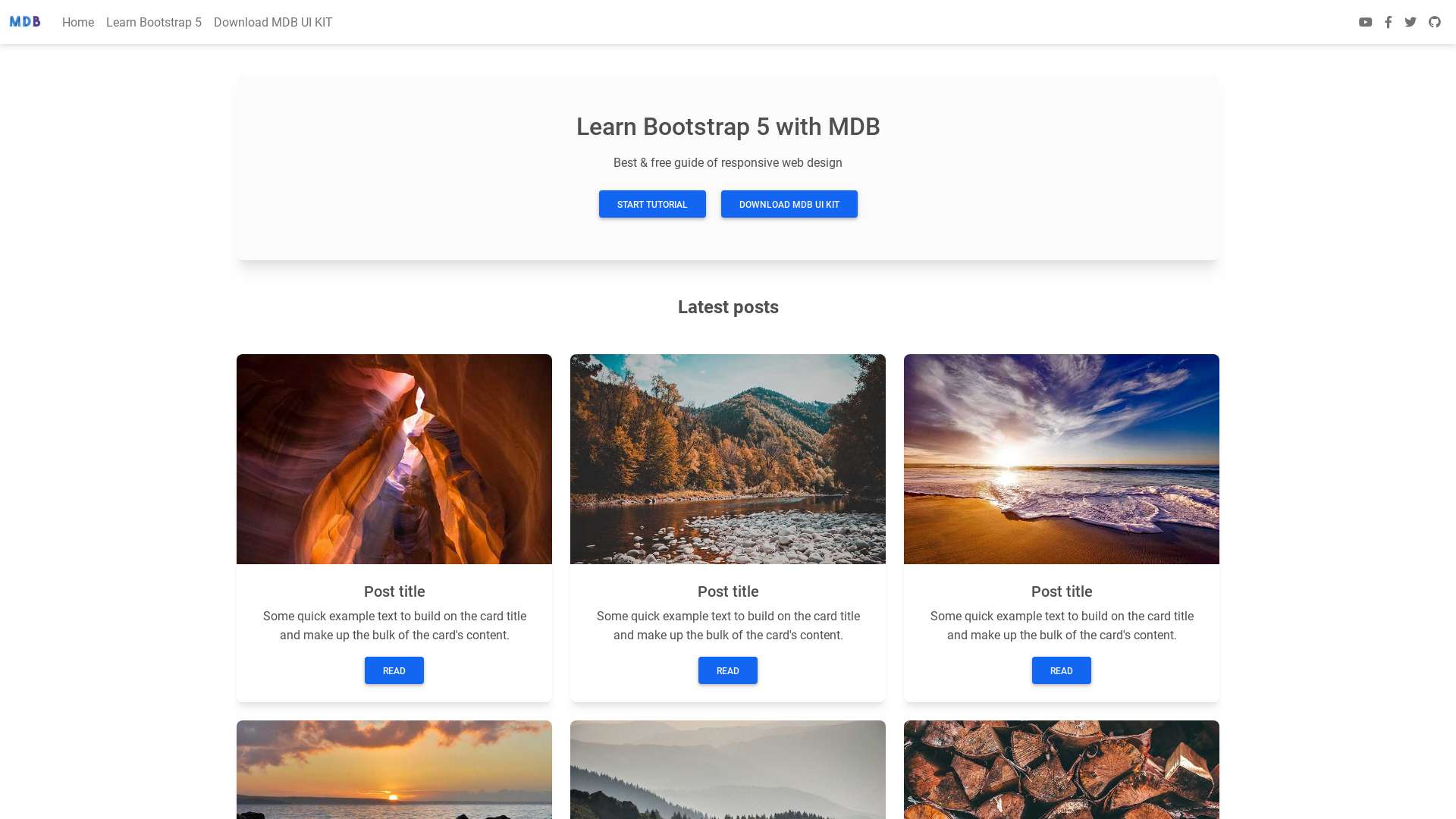Open the beach sunrise waves image
Image resolution: width=1456 pixels, height=819 pixels.
coord(1062,459)
